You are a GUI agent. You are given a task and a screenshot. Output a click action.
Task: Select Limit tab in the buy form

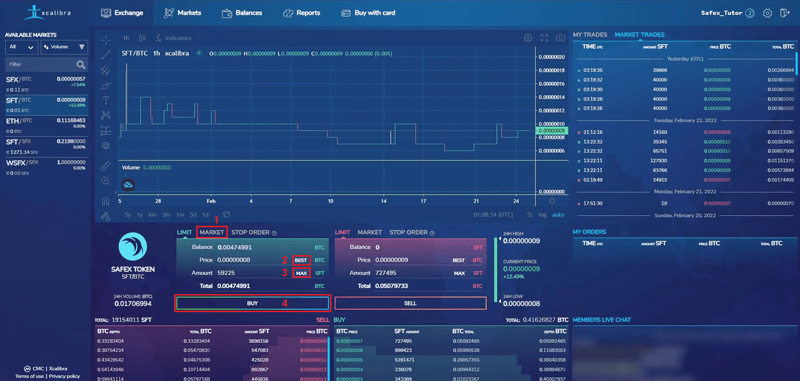[x=184, y=232]
